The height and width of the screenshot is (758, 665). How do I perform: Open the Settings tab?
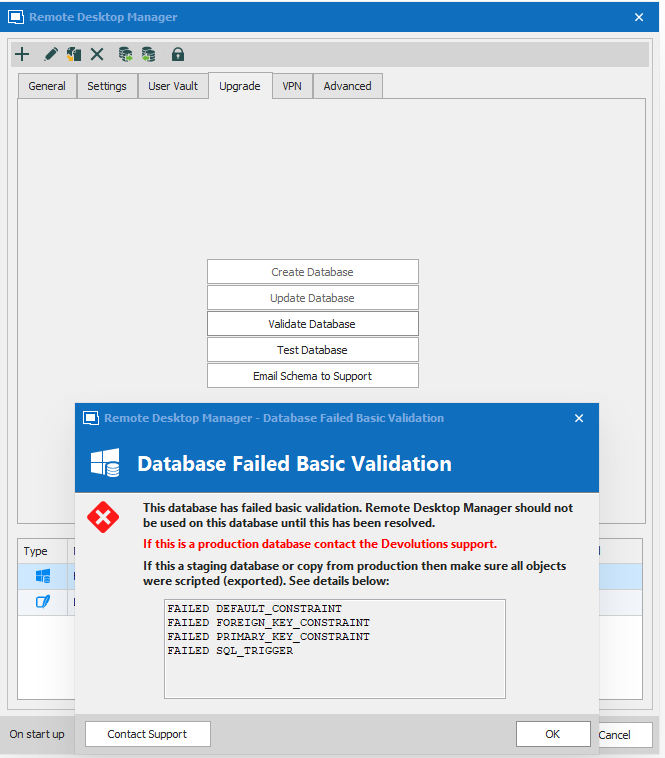click(x=107, y=86)
